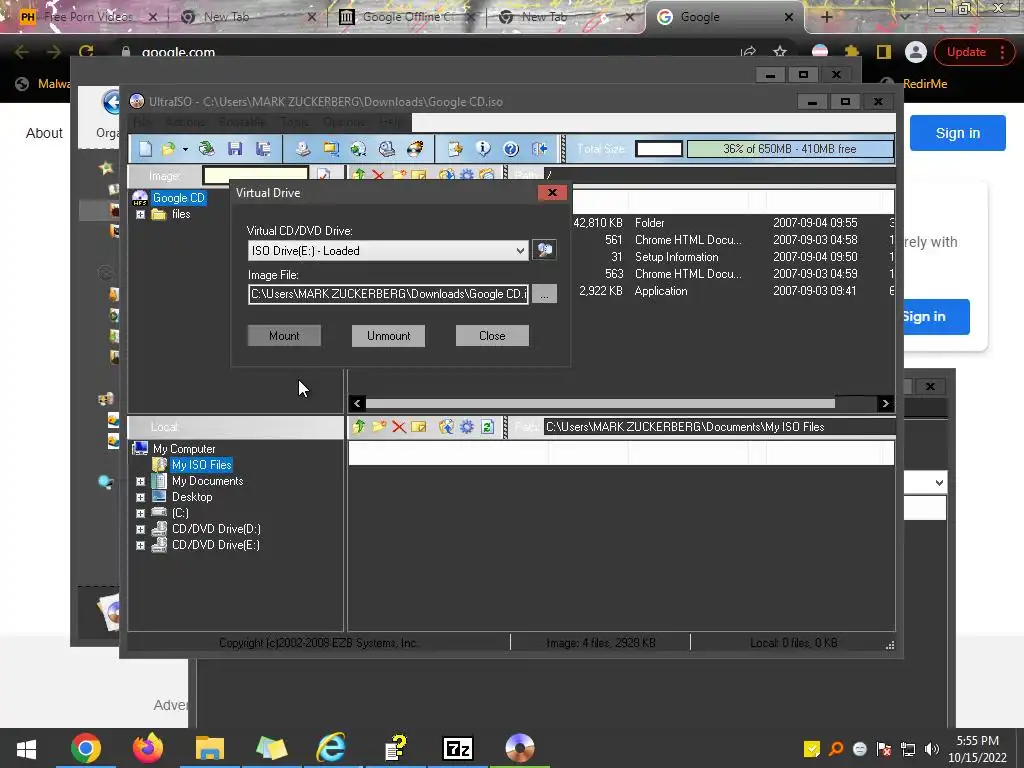Click the Add to image icon in Local toolbar

pos(446,427)
